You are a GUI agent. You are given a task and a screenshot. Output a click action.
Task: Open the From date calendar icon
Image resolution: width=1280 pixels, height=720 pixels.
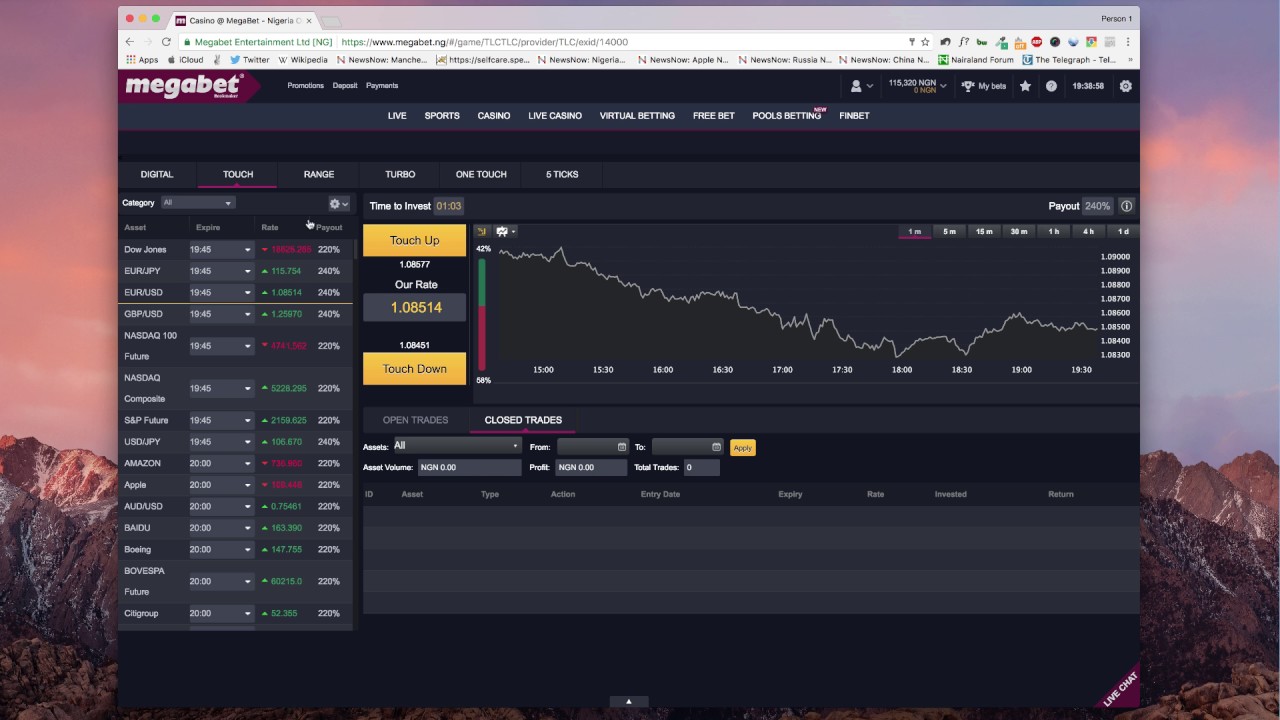[x=622, y=447]
